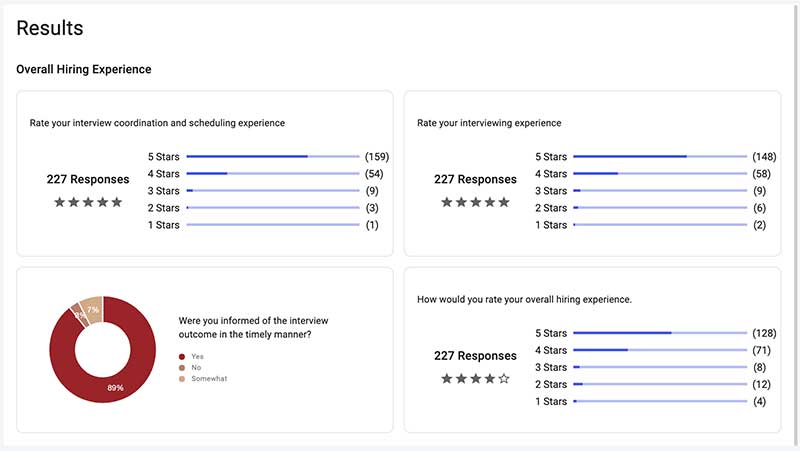800x451 pixels.
Task: Click the 4 Stars bar for interviewing experience
Action: (659, 174)
